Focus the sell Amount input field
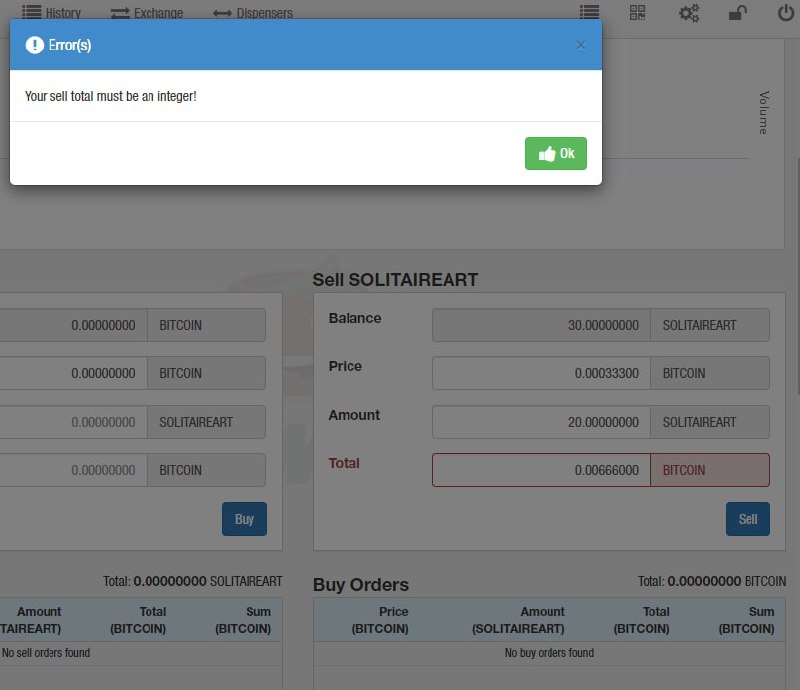Viewport: 800px width, 690px height. pos(541,422)
